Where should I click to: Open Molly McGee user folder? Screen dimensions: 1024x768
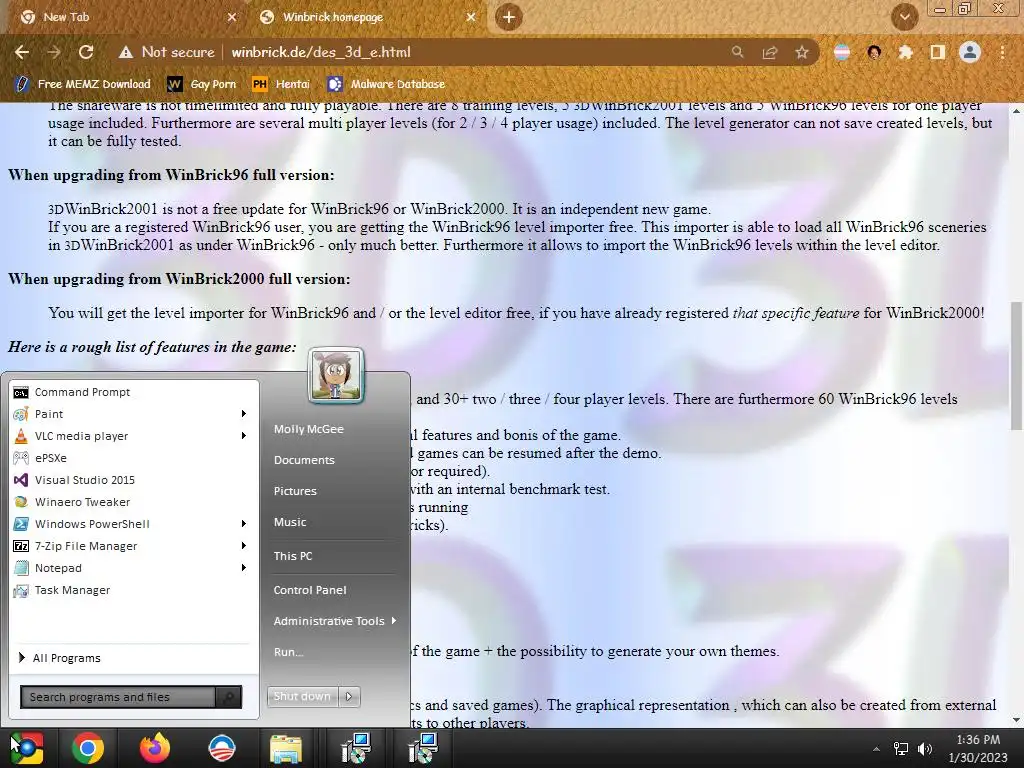click(x=309, y=429)
